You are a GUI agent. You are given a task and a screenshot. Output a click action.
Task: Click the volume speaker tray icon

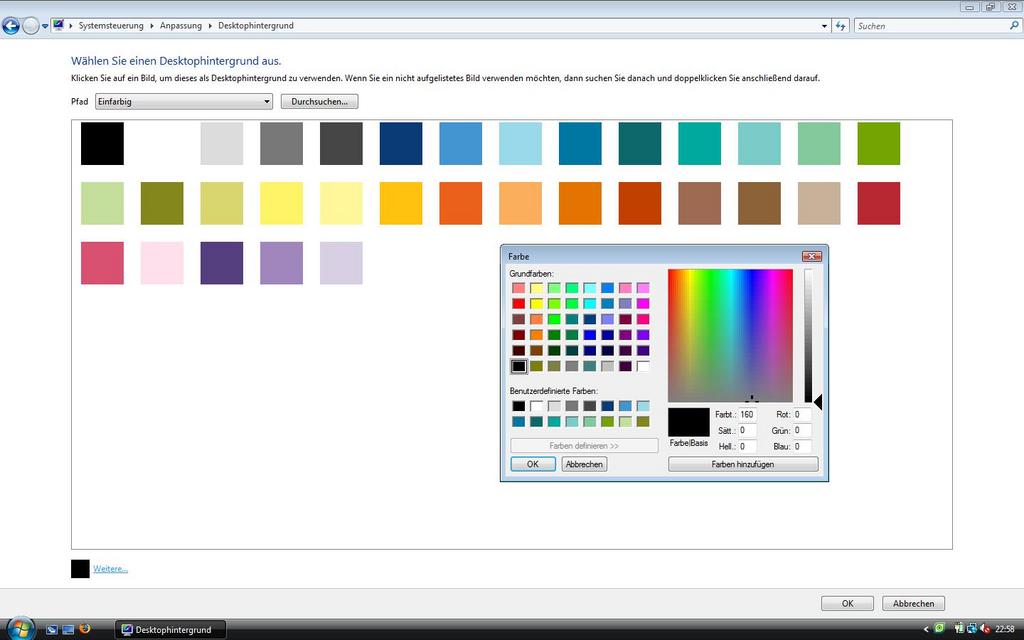pyautogui.click(x=985, y=630)
